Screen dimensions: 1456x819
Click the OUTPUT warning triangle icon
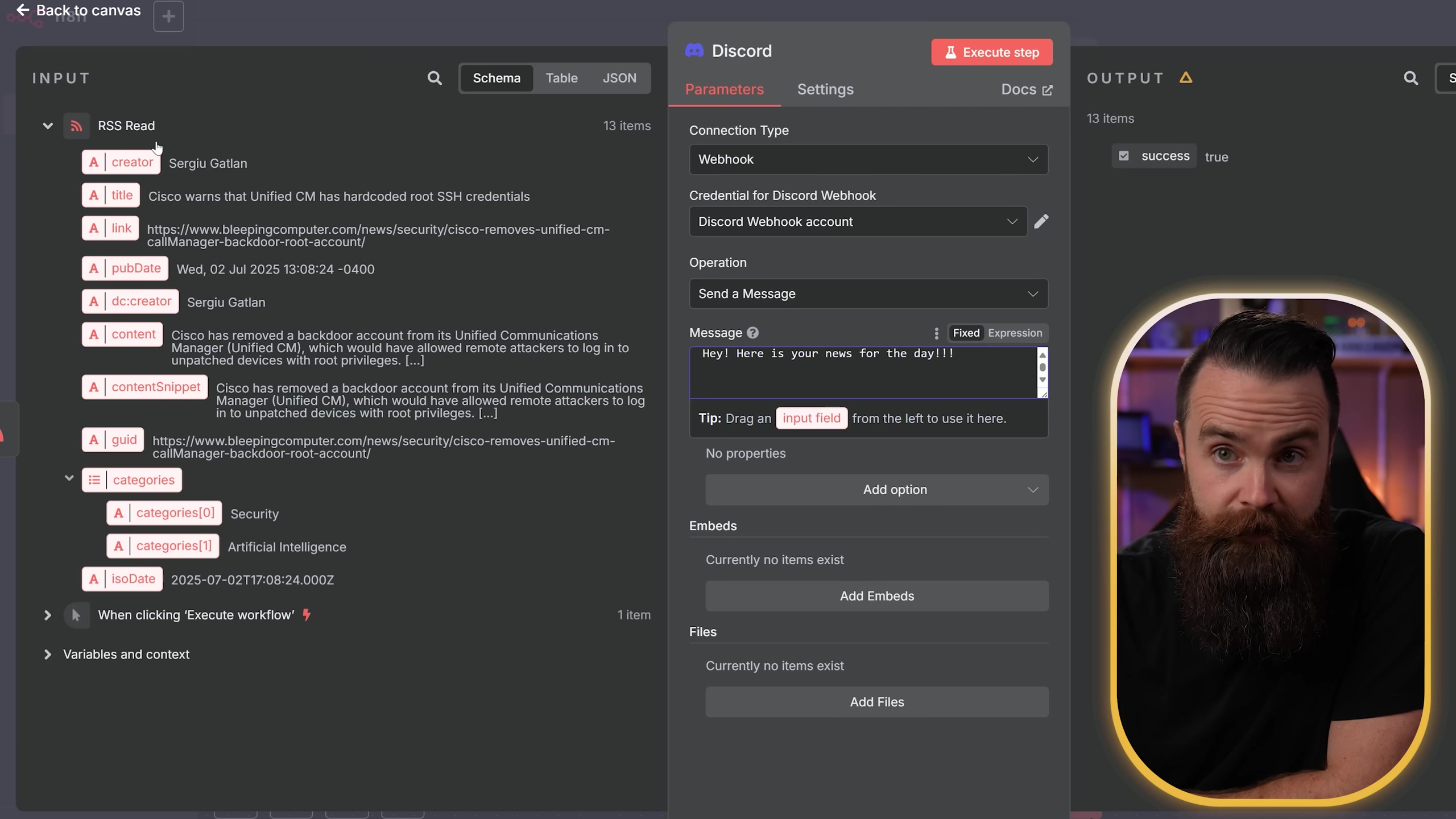1185,77
